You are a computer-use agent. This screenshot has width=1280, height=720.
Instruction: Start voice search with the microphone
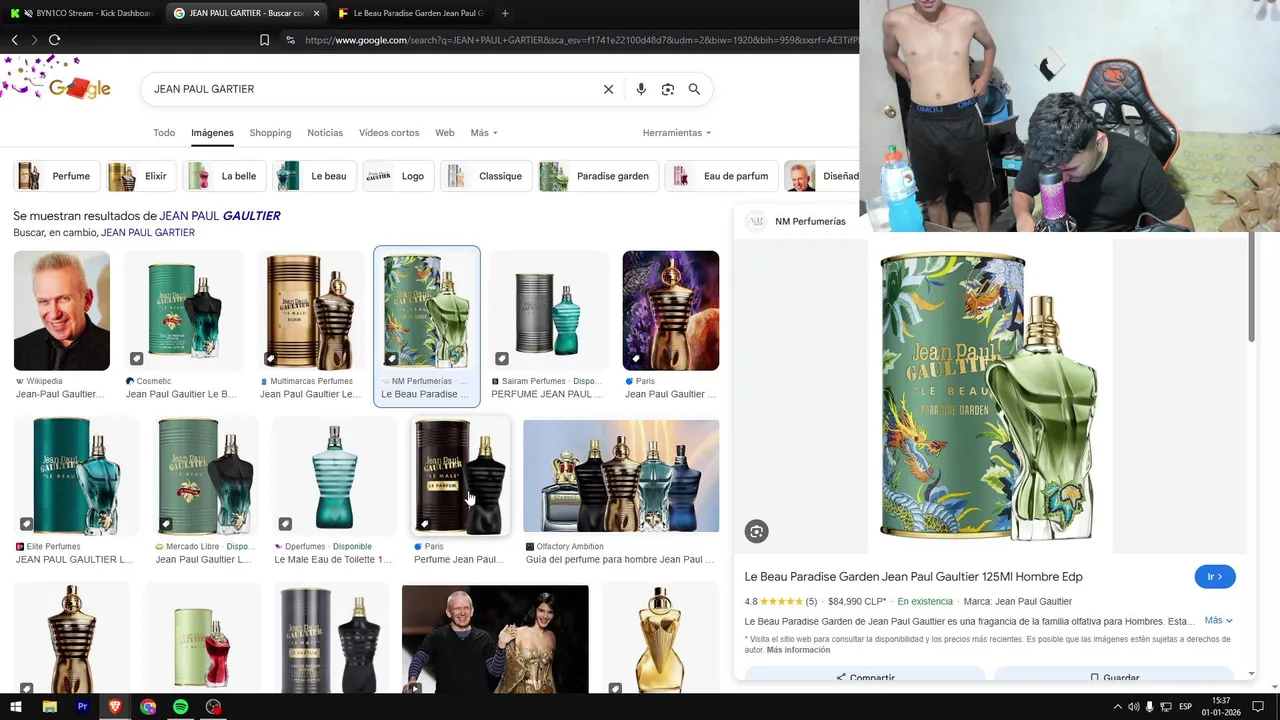[x=641, y=89]
